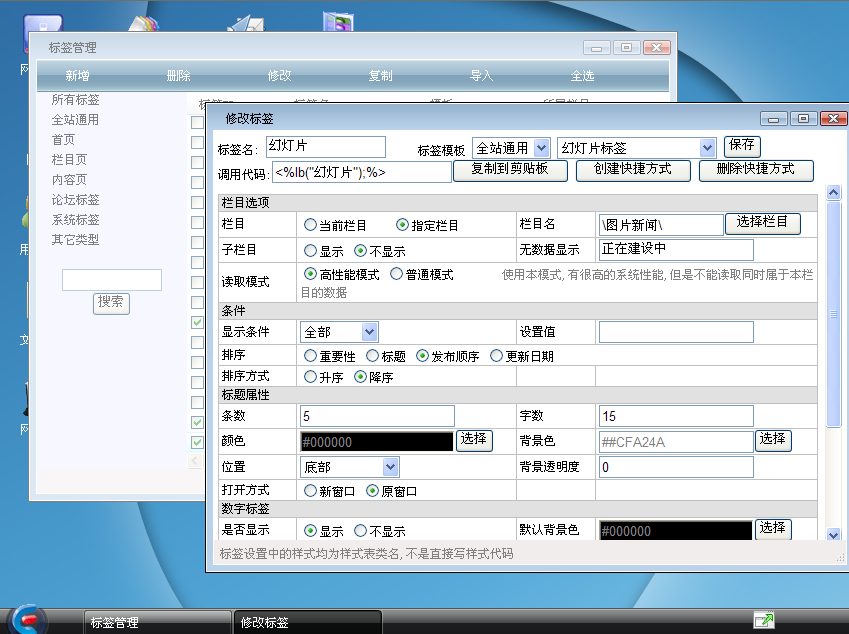The image size is (849, 634).
Task: Choose 普通模式 as the read mode
Action: point(397,274)
